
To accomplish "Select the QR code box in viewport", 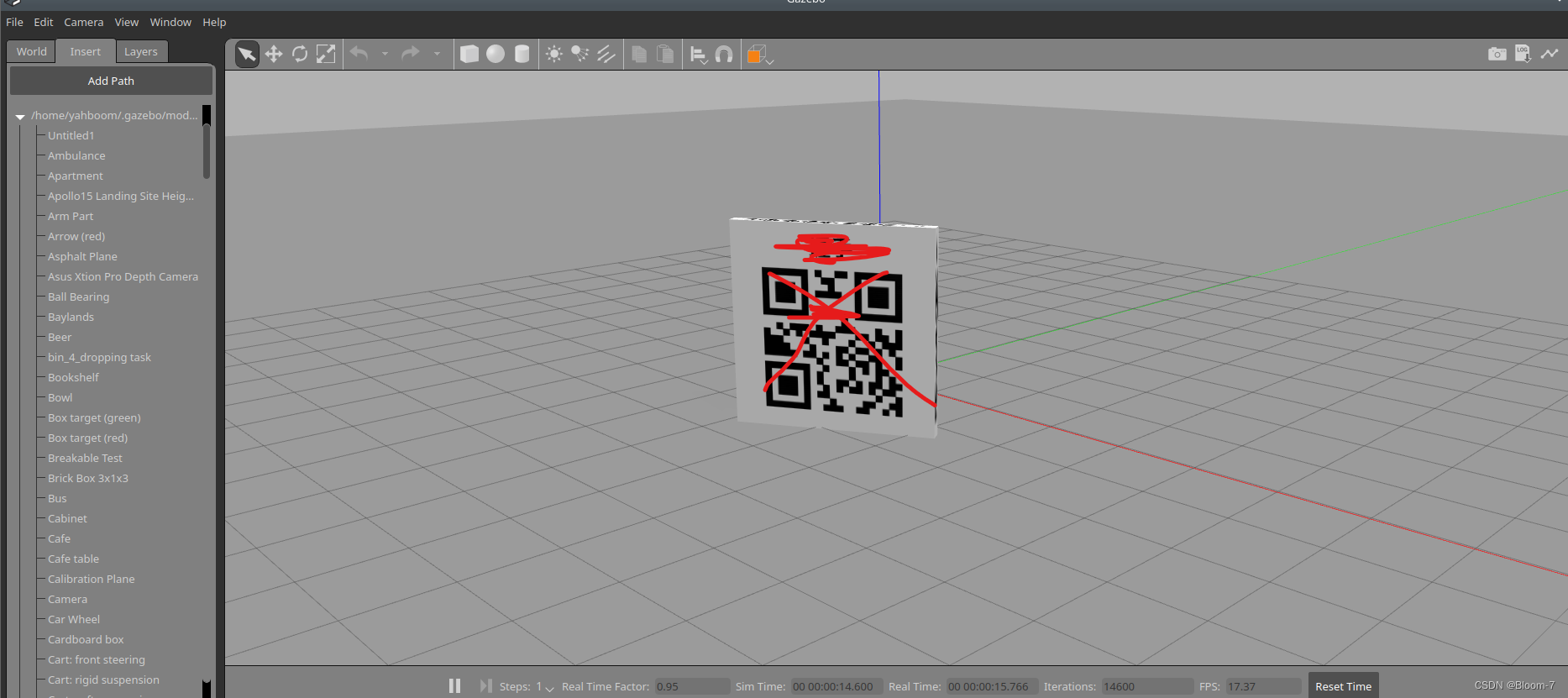I will tap(836, 329).
